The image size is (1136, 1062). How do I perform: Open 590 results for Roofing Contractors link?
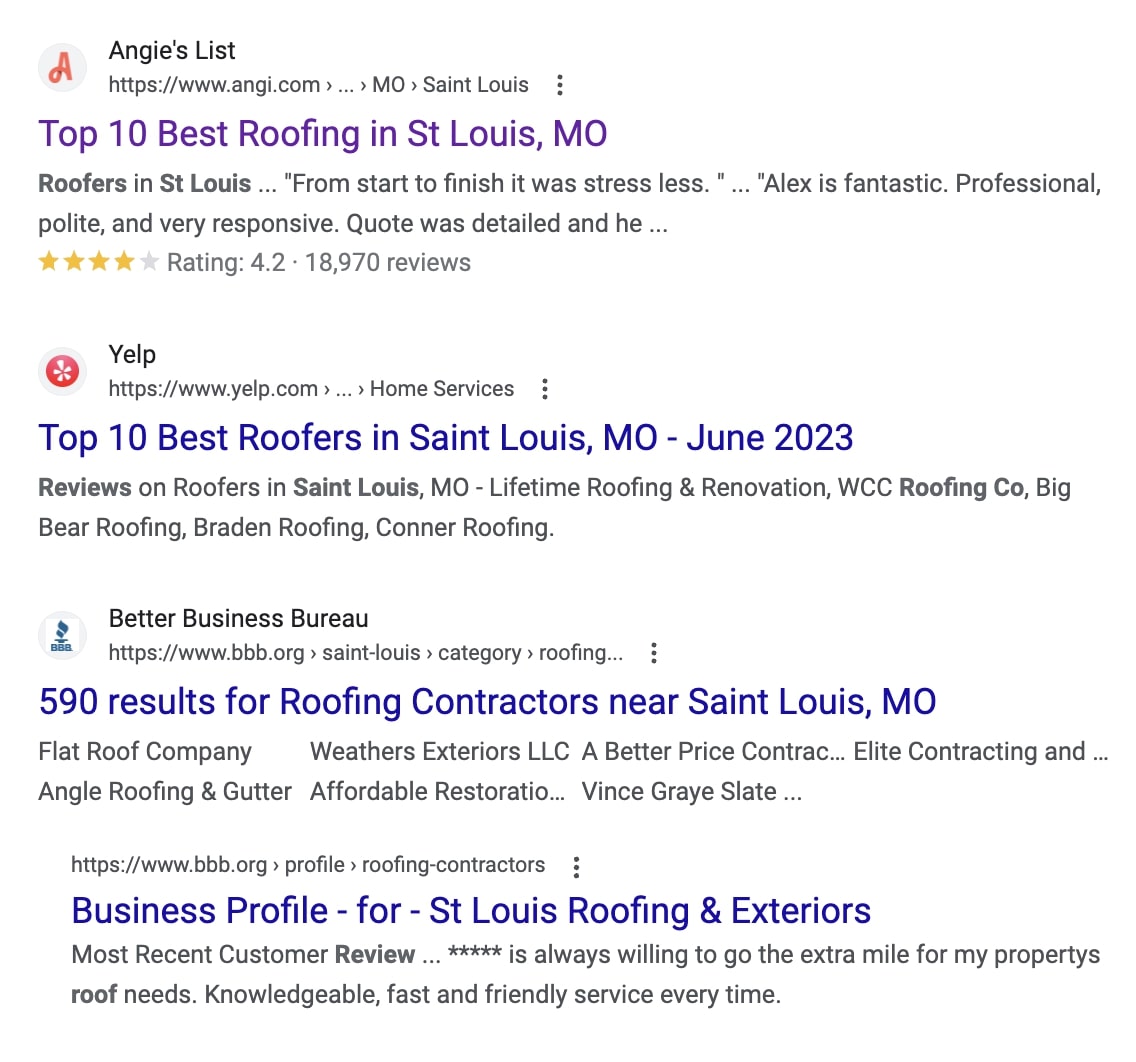pyautogui.click(x=487, y=702)
